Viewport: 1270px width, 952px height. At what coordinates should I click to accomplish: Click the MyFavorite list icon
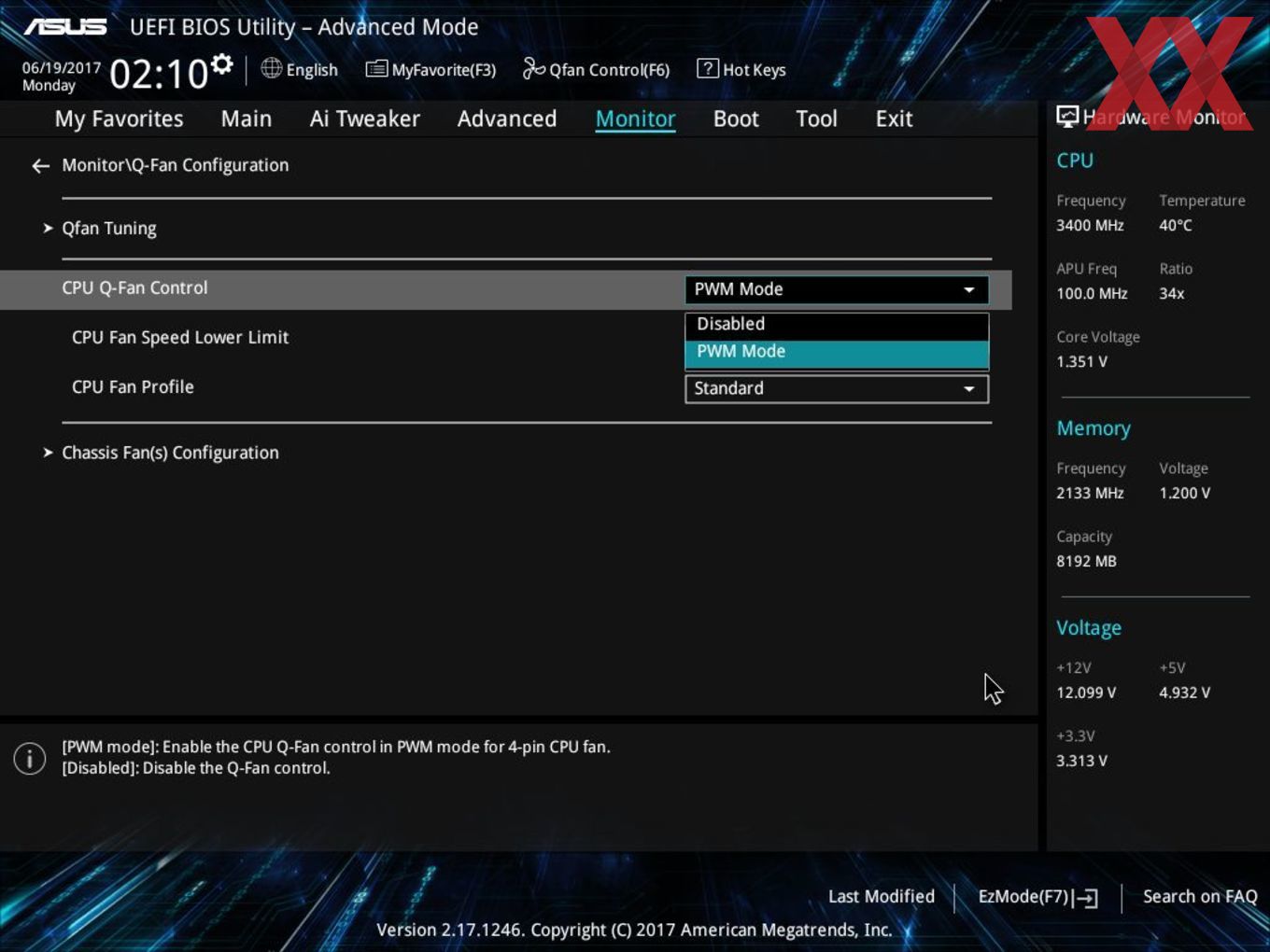coord(376,69)
